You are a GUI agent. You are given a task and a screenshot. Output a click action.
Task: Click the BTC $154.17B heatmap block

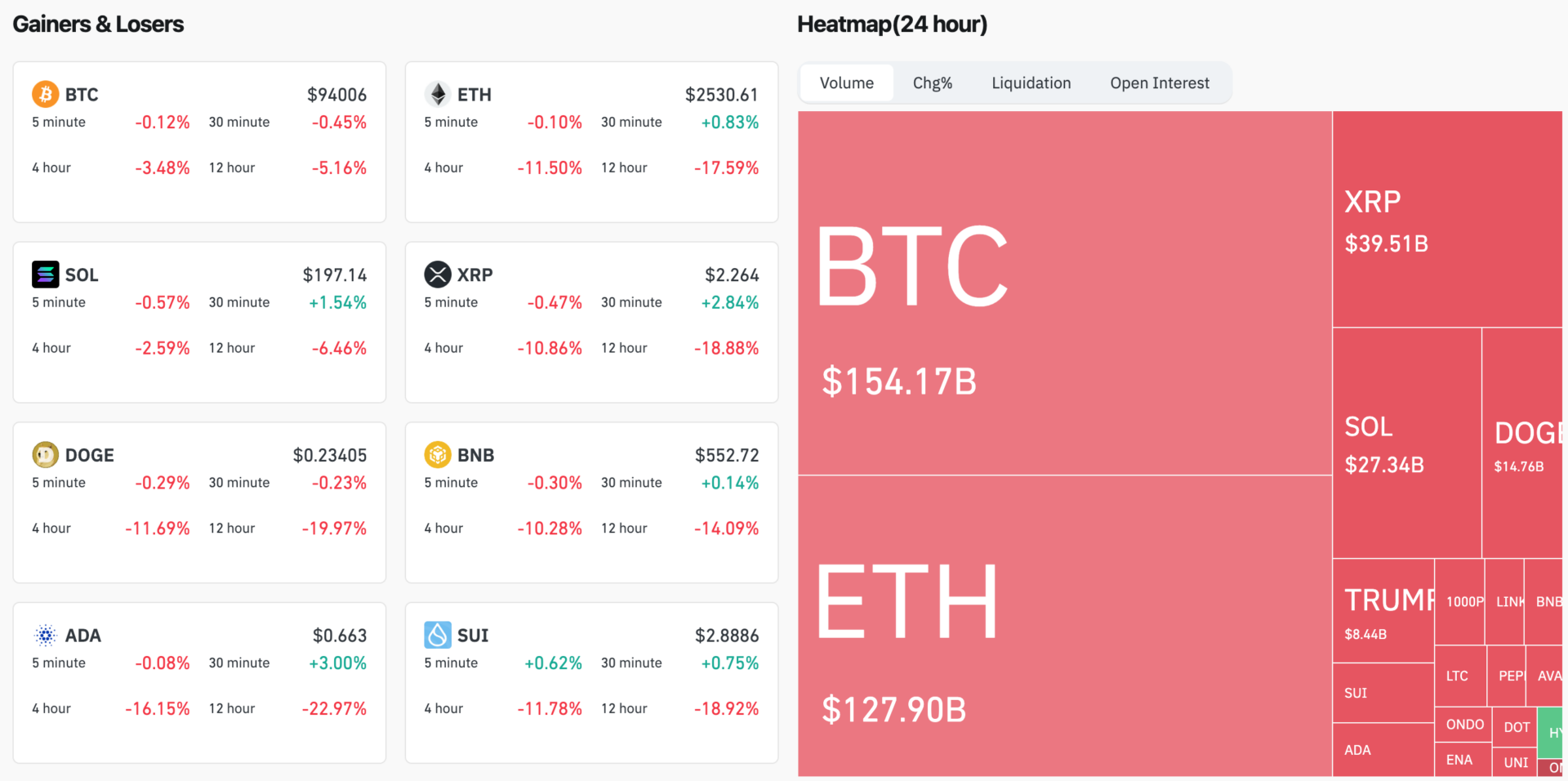[x=1064, y=292]
